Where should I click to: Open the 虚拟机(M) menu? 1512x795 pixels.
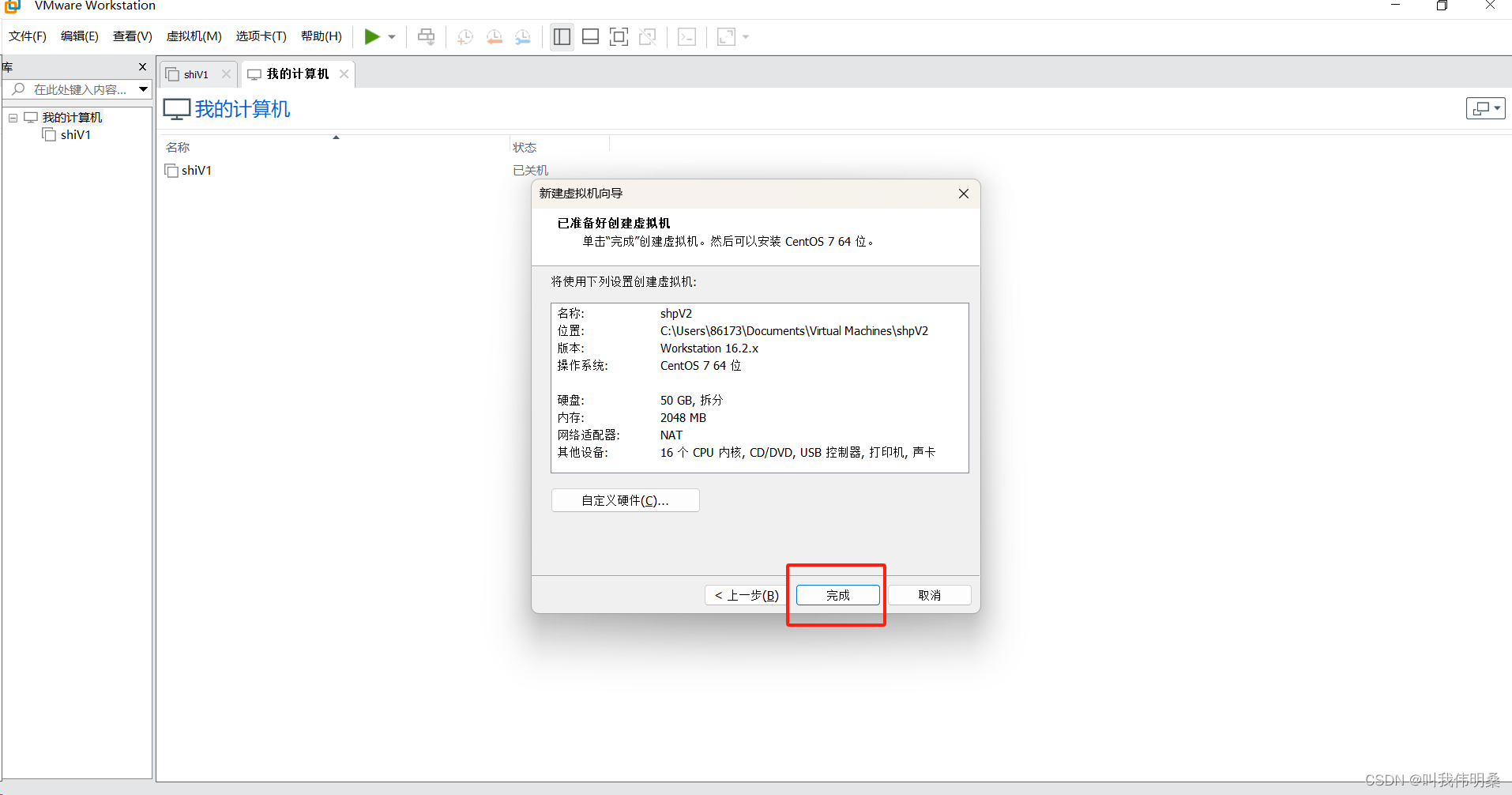click(194, 36)
